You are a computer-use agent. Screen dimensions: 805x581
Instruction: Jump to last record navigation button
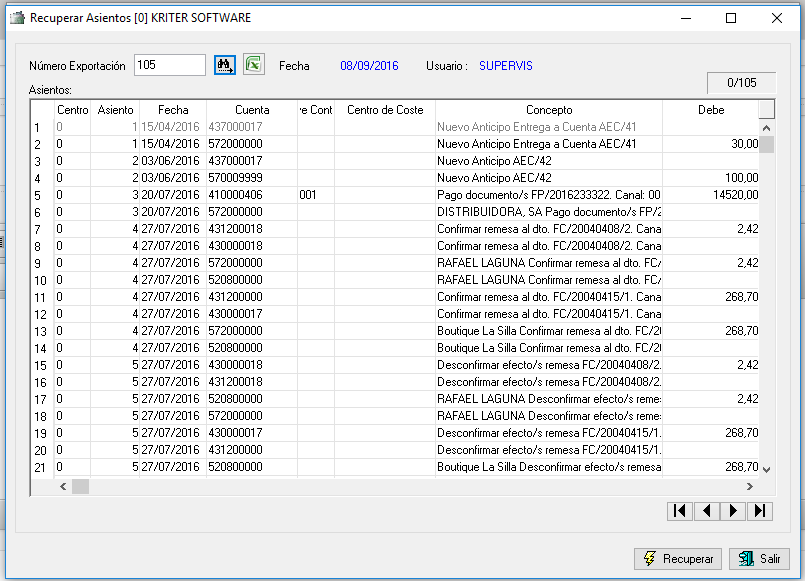pos(760,511)
